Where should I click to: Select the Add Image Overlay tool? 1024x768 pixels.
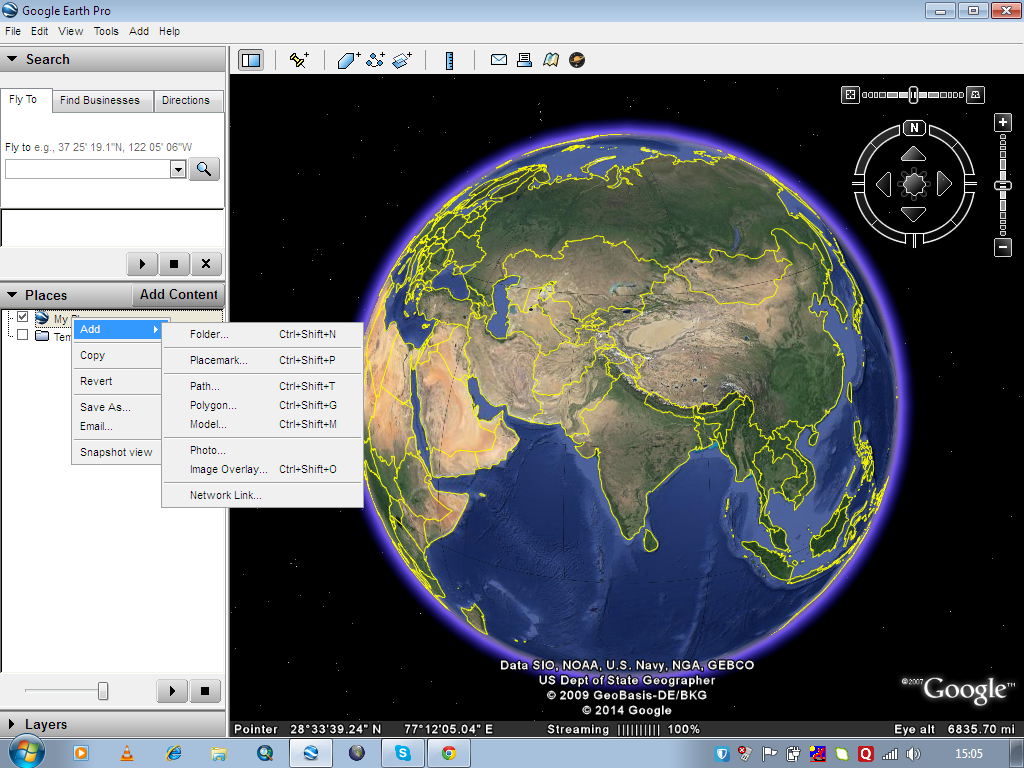[398, 60]
